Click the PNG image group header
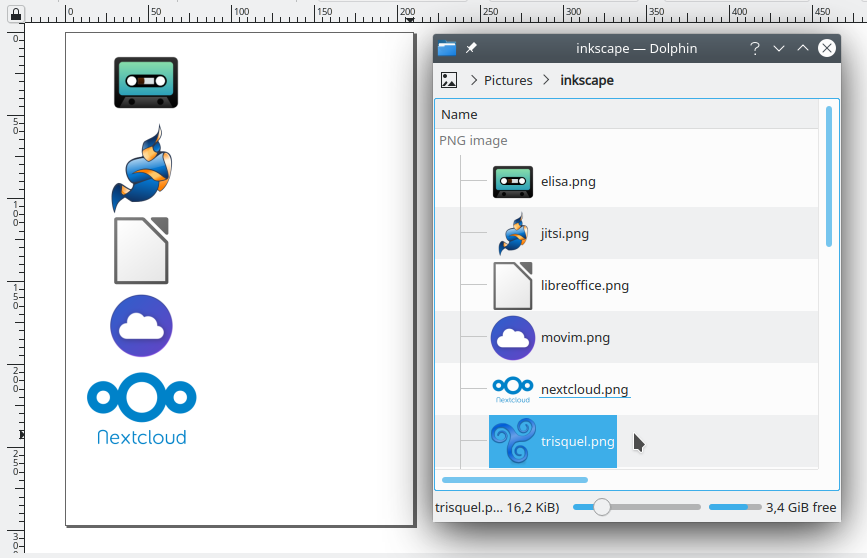867x558 pixels. coord(473,140)
